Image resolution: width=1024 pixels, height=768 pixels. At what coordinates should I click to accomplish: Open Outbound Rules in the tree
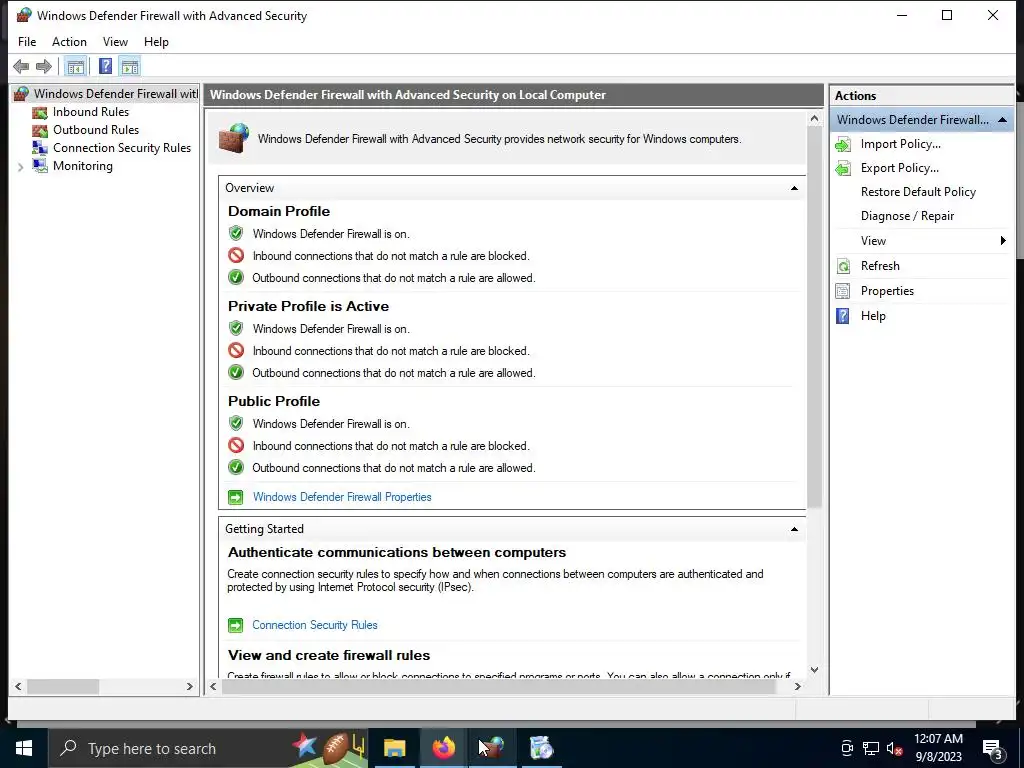(x=96, y=130)
